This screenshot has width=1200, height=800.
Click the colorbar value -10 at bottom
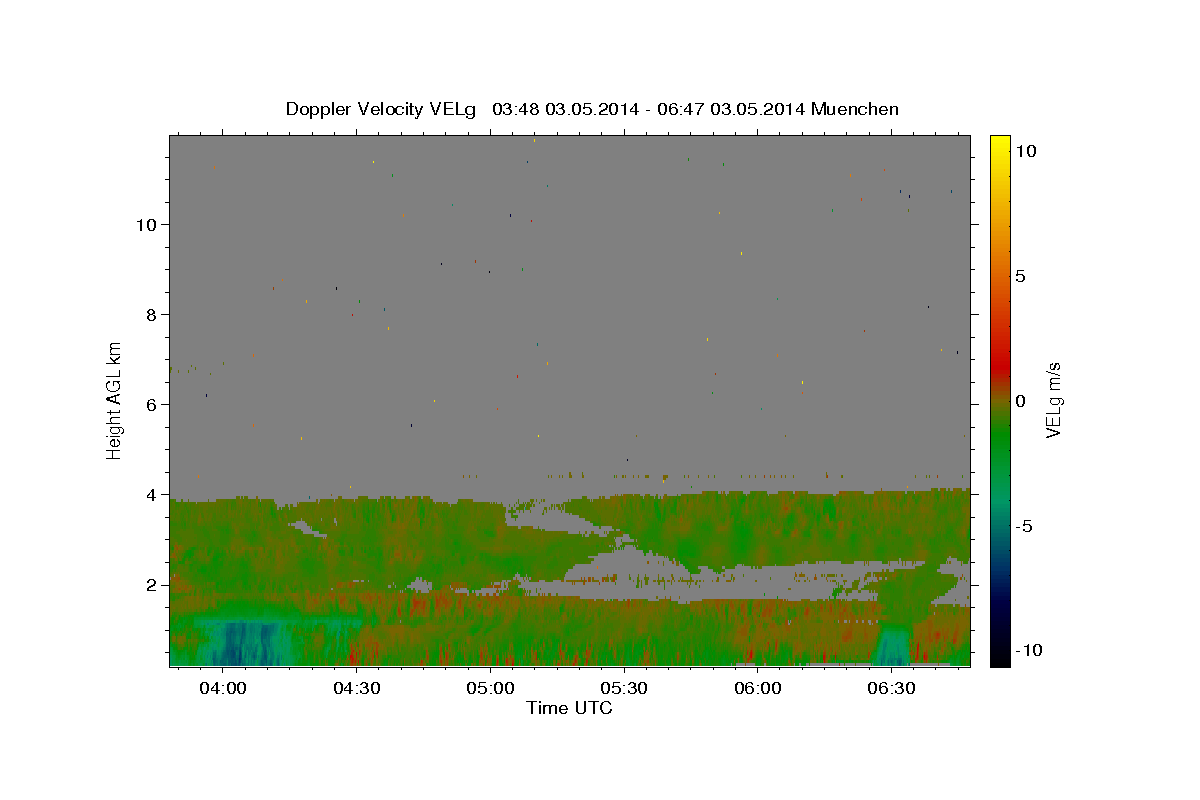pos(1029,651)
